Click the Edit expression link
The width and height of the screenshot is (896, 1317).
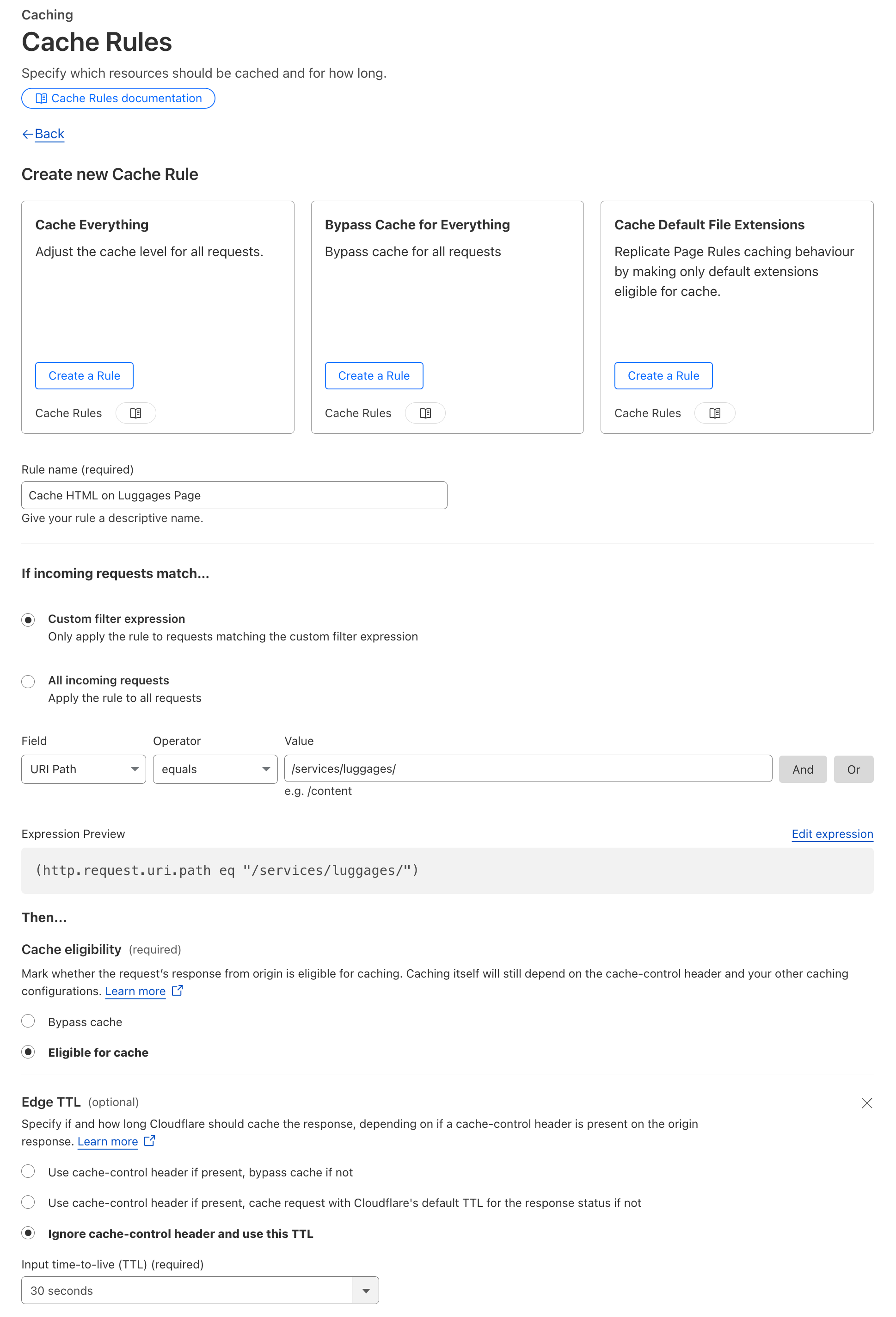[833, 834]
